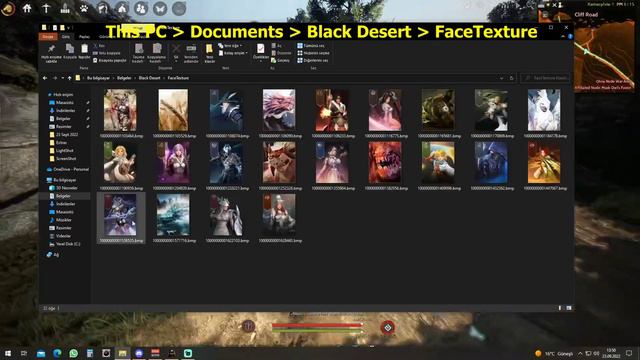Click the castle icon in game menu
640x360 pixels.
coord(65,8)
